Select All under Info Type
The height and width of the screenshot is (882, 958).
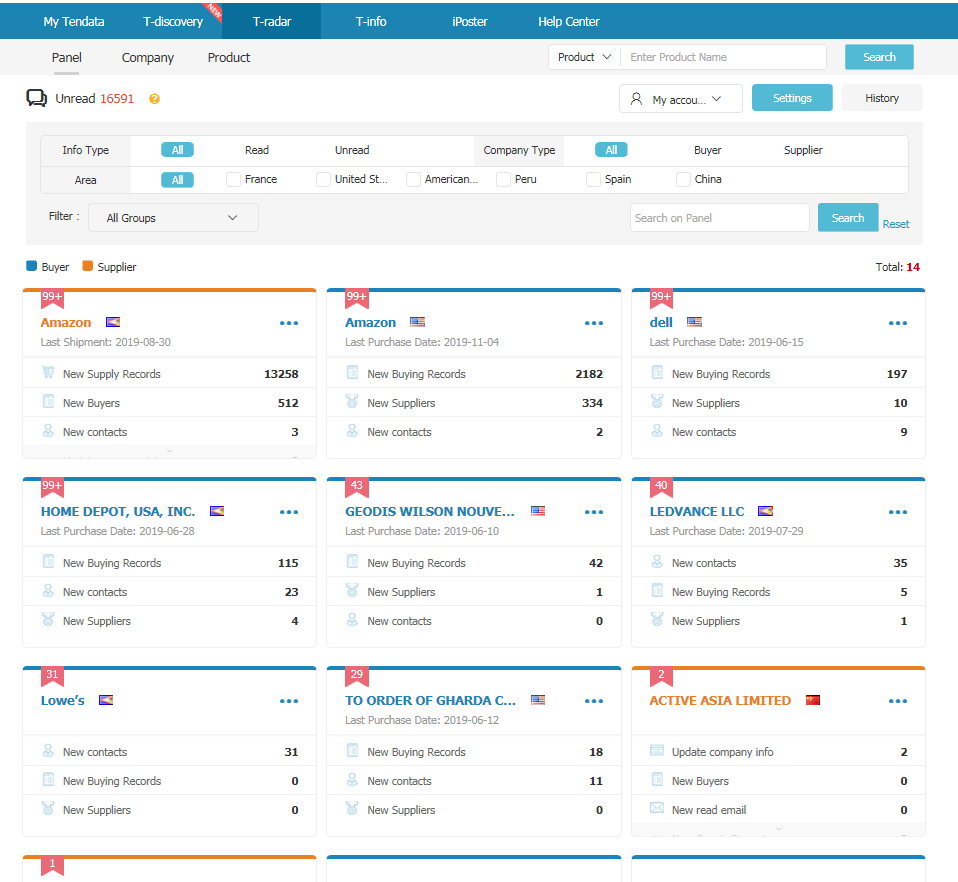click(177, 150)
